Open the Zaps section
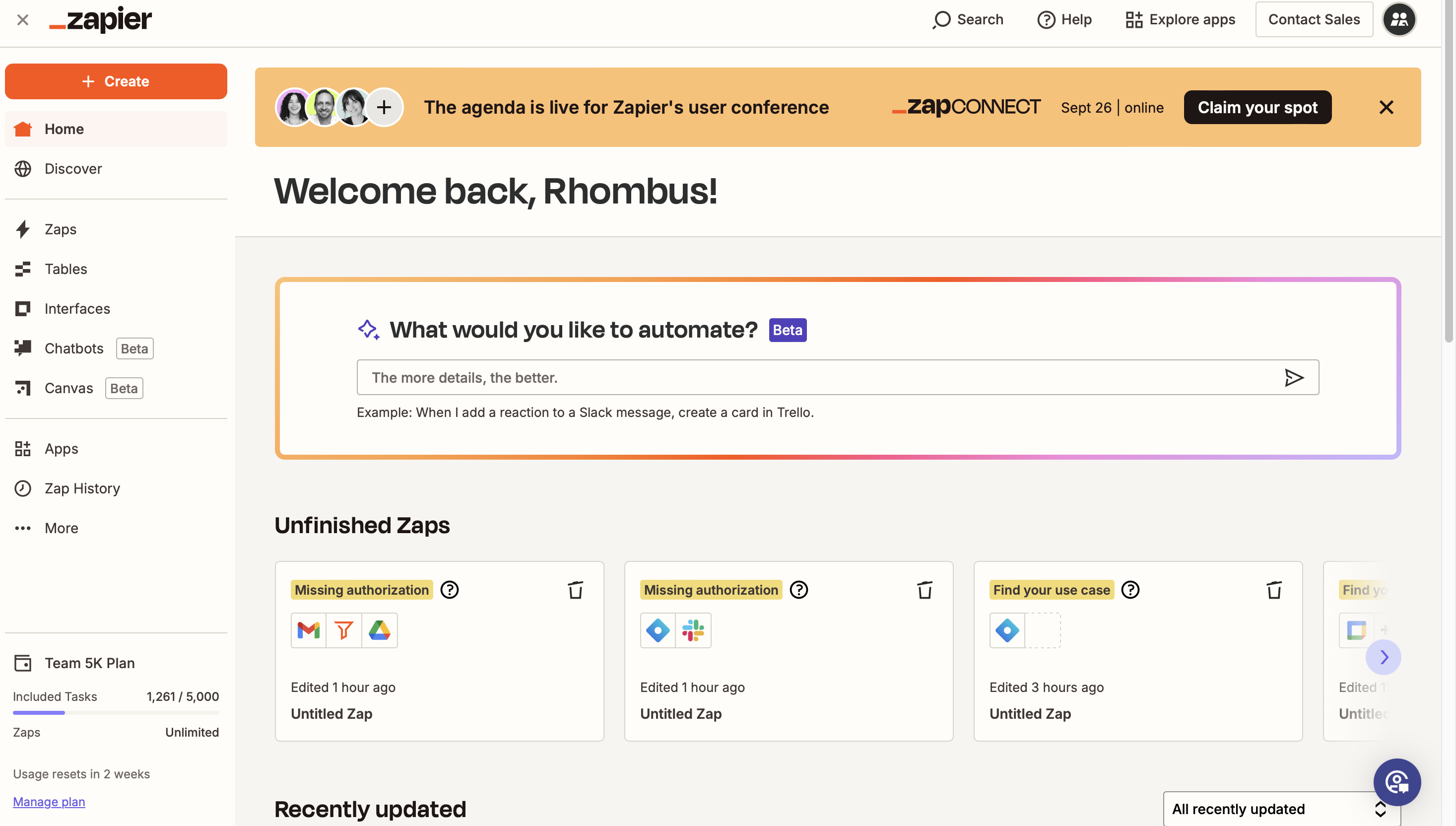The height and width of the screenshot is (826, 1456). click(116, 229)
